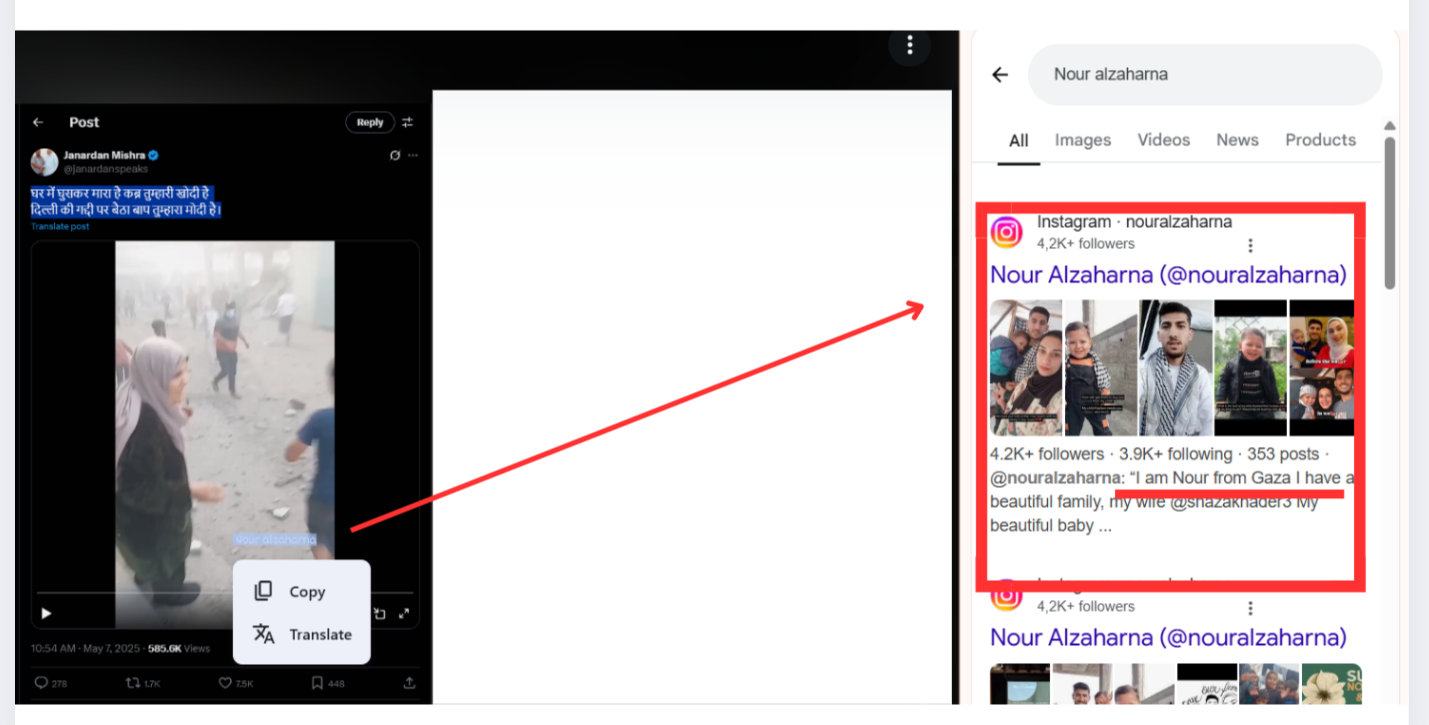Screen dimensions: 1429x725
Task: Open the post's three-dot more menu
Action: click(412, 156)
